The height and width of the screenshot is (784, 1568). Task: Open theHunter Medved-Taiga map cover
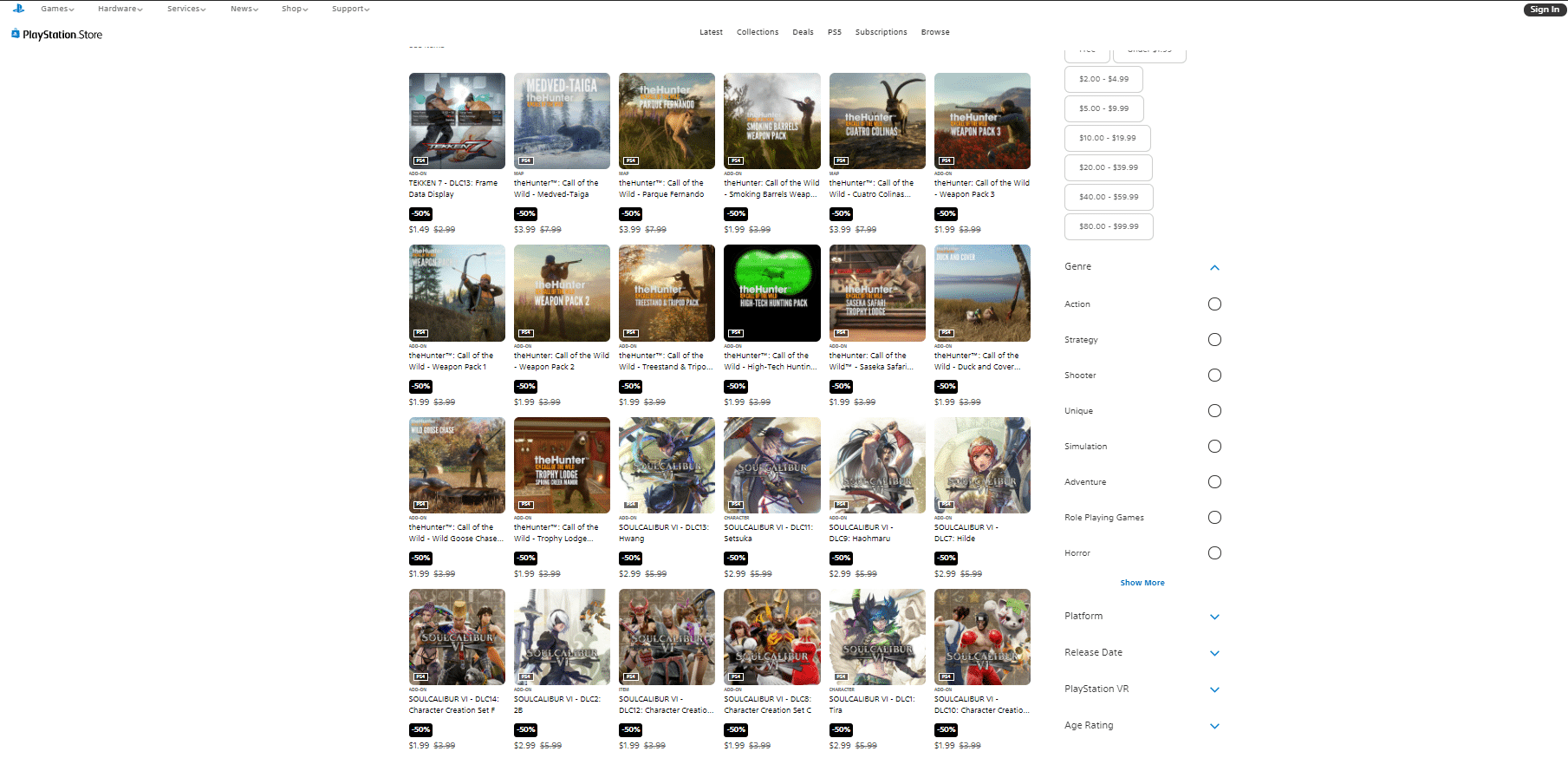click(x=562, y=121)
